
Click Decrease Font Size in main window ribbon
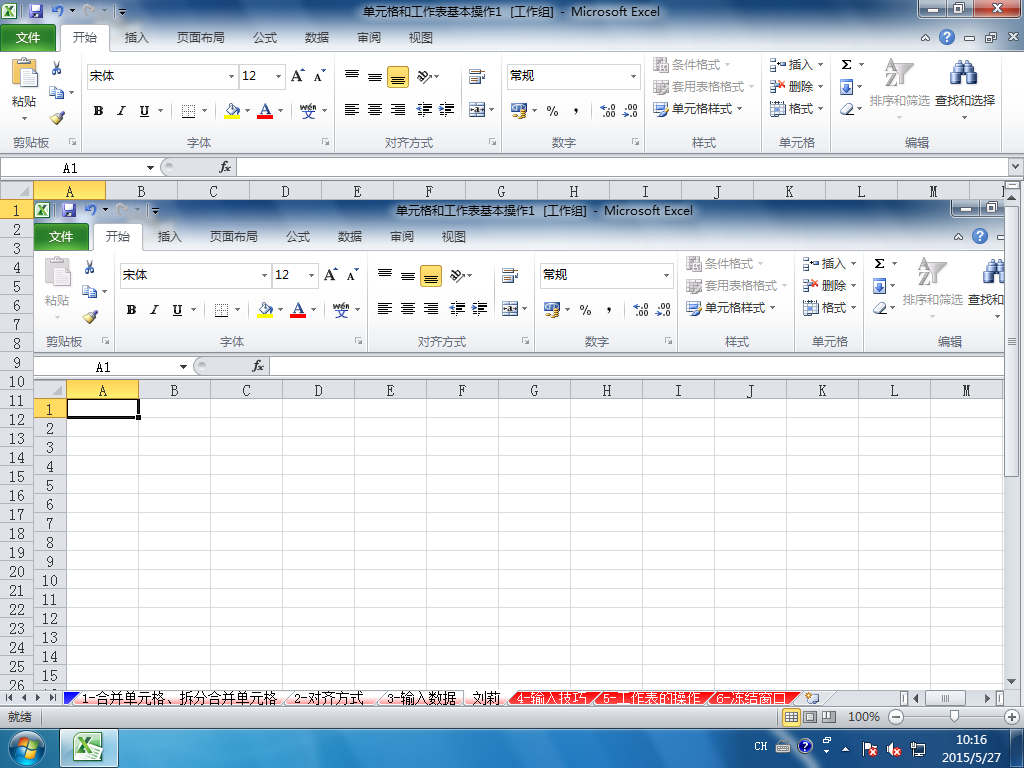319,76
